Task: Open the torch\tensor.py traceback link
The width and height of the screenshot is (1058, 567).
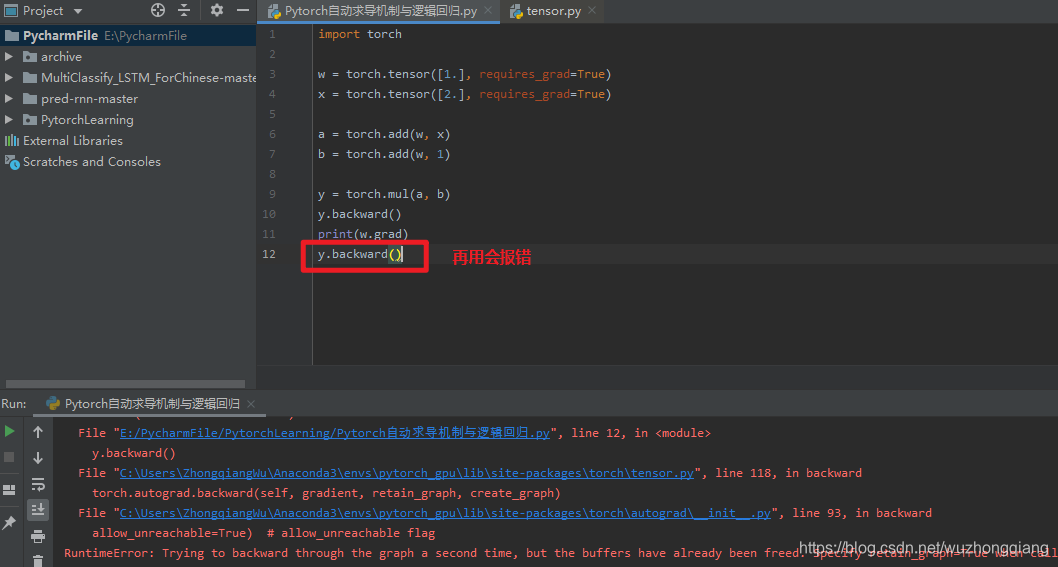Action: click(406, 473)
